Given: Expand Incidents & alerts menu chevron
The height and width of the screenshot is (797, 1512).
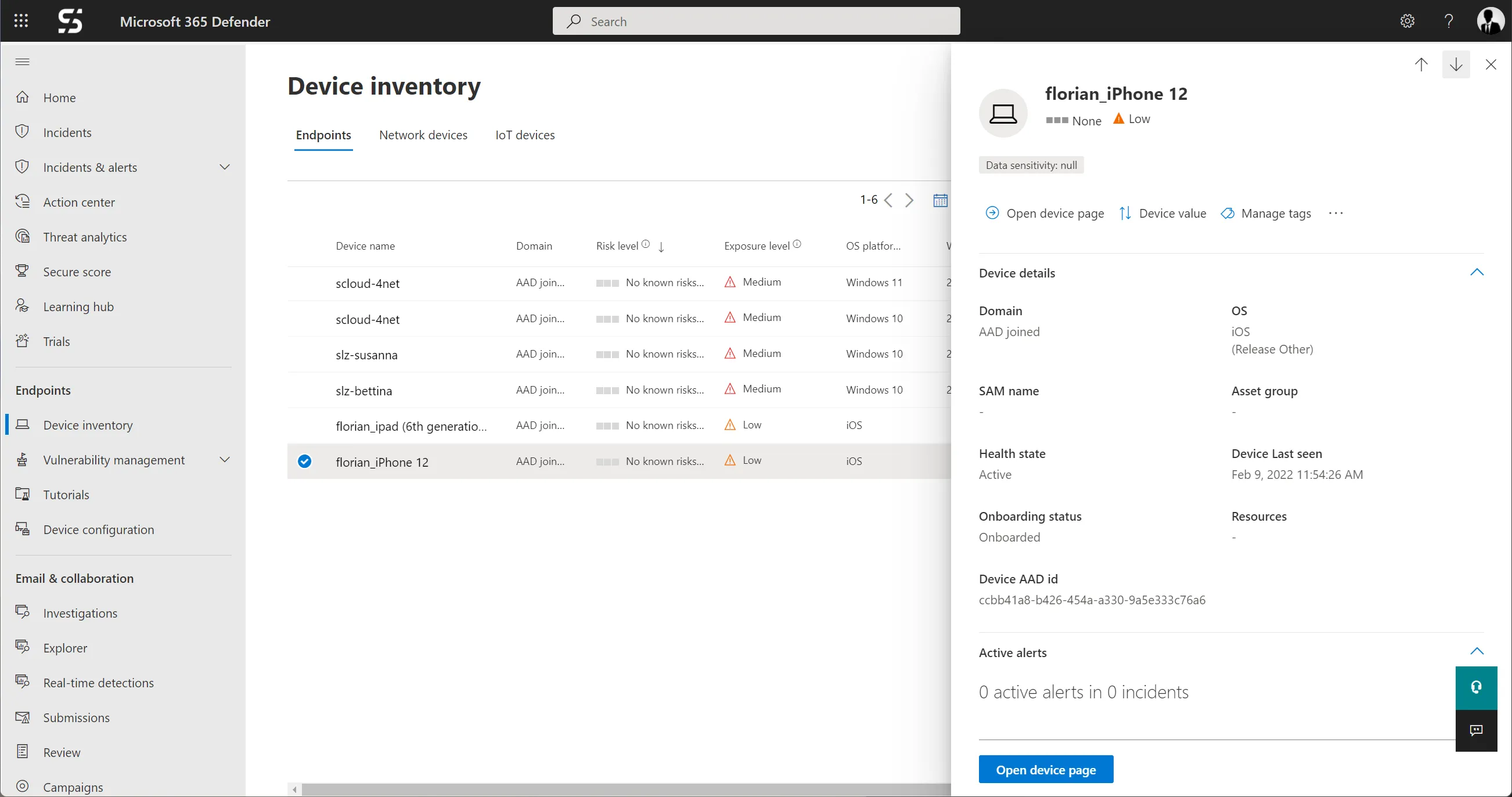Looking at the screenshot, I should 224,167.
